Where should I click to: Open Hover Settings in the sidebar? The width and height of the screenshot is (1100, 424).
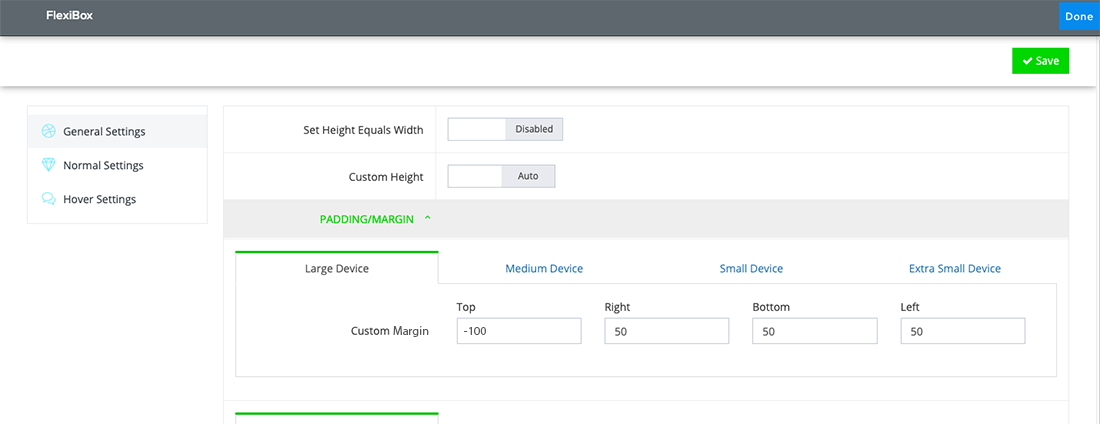99,199
